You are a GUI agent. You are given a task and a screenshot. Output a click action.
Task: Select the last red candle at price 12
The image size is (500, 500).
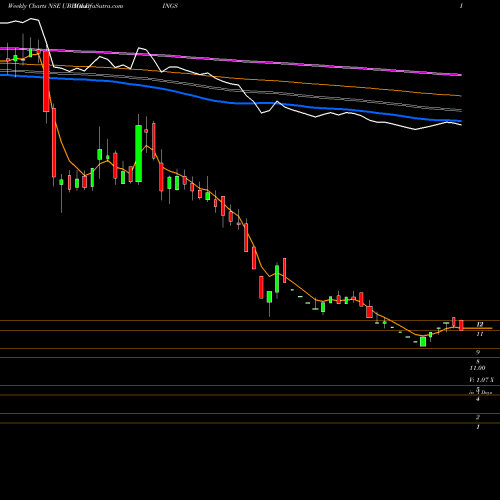(x=461, y=325)
